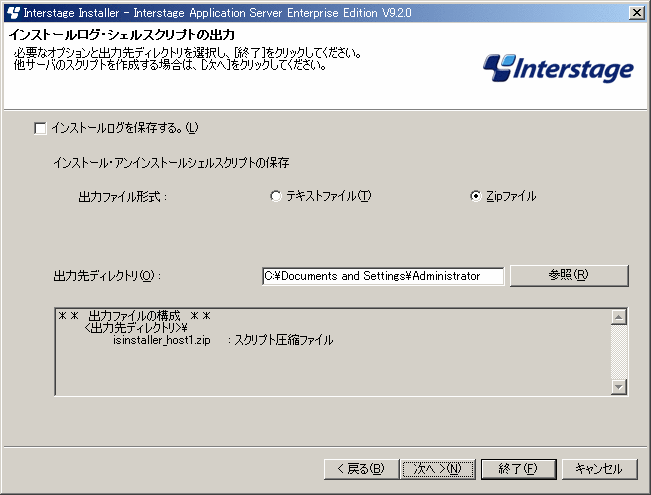Click the 出力ファイル形式 label

122,196
